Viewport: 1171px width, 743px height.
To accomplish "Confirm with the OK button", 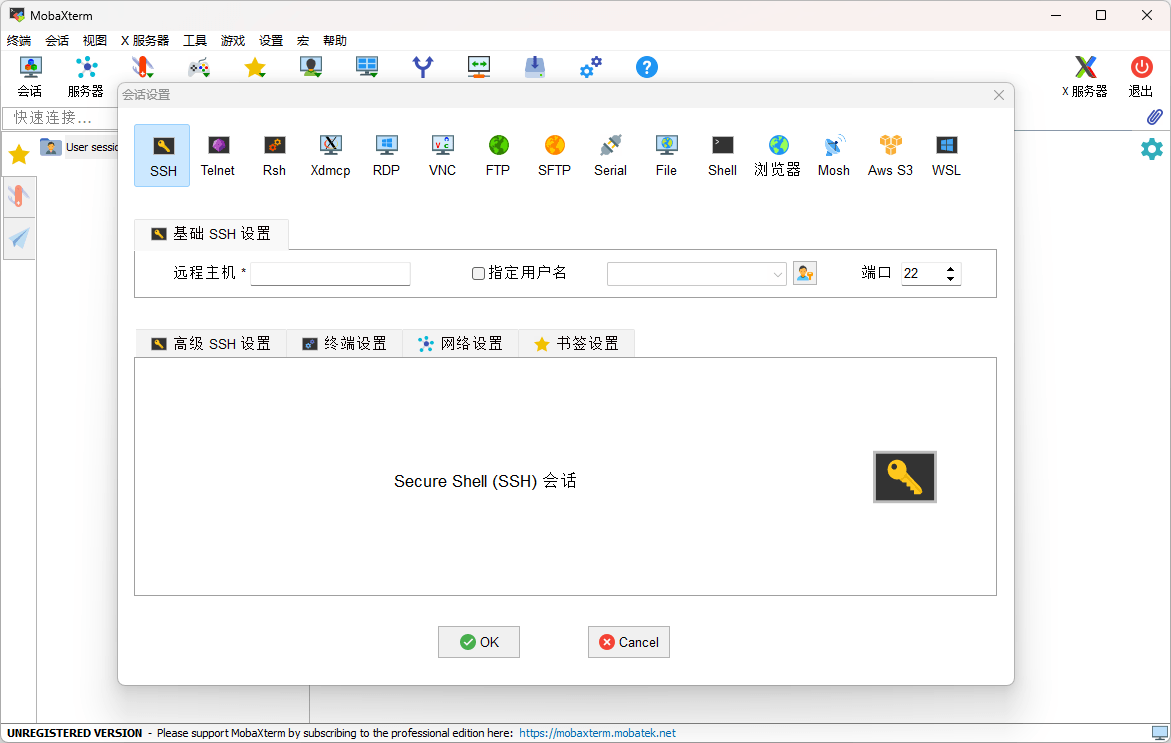I will click(479, 642).
